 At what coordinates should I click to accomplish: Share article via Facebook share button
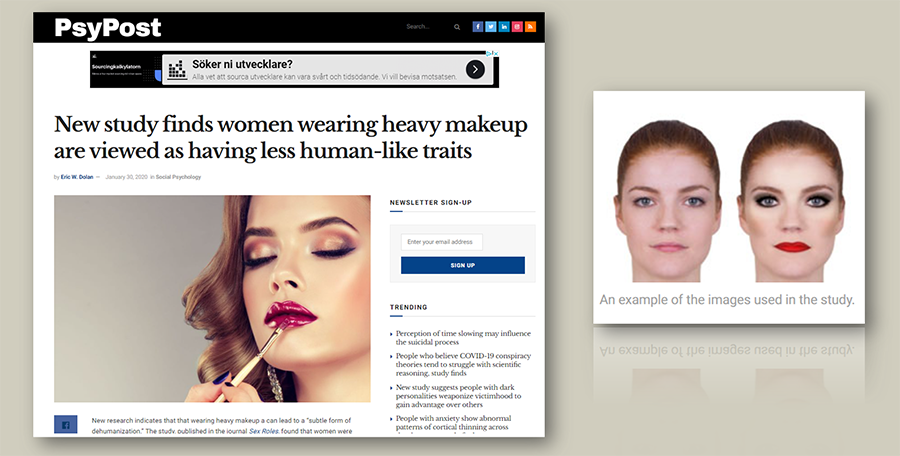pyautogui.click(x=65, y=424)
